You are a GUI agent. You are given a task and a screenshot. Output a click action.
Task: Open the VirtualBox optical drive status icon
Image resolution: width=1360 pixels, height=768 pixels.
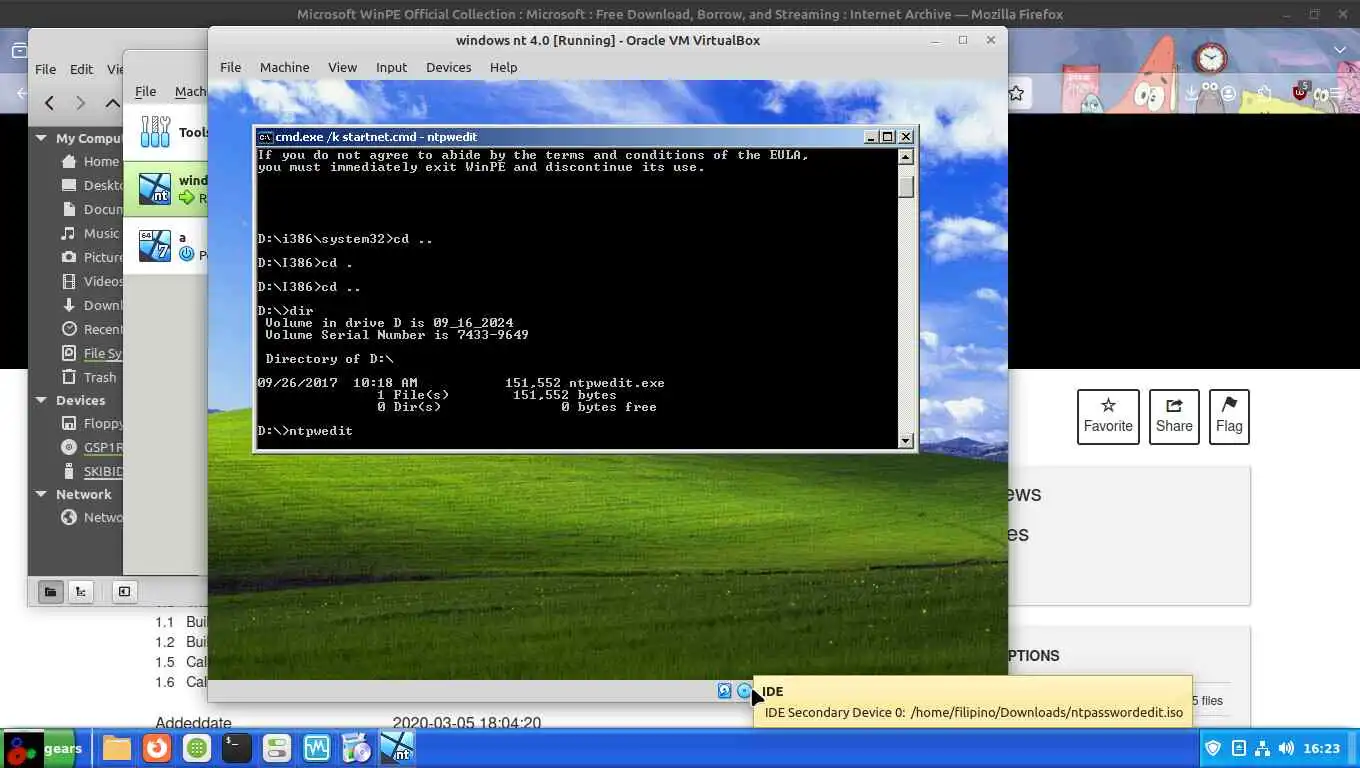click(744, 691)
